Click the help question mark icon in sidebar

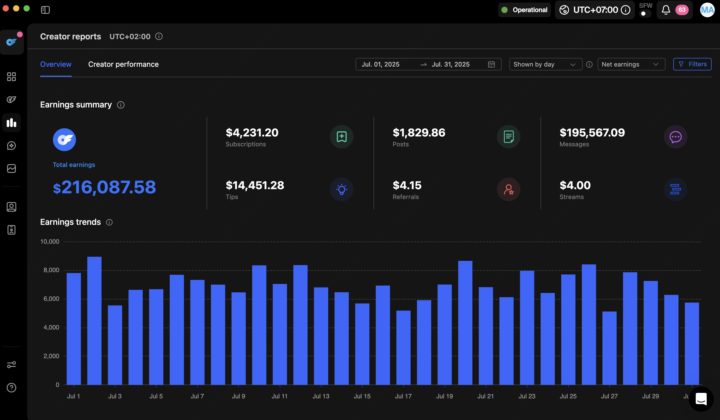[11, 387]
